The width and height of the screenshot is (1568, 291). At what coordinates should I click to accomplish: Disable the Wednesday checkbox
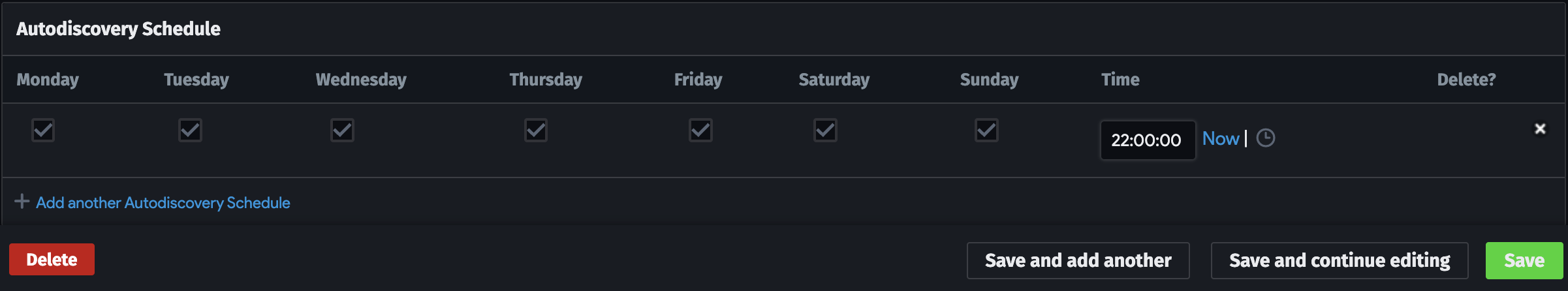pos(342,130)
